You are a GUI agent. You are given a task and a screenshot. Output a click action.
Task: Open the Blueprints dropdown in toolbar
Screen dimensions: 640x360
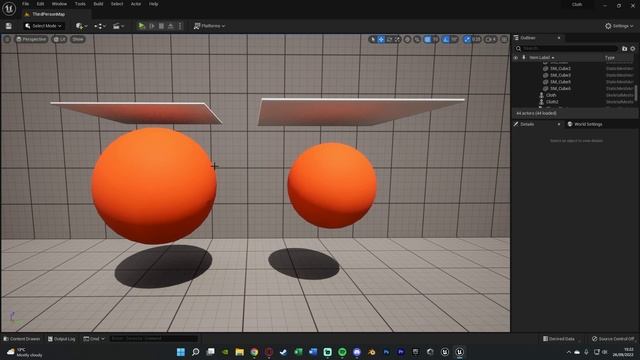click(100, 26)
